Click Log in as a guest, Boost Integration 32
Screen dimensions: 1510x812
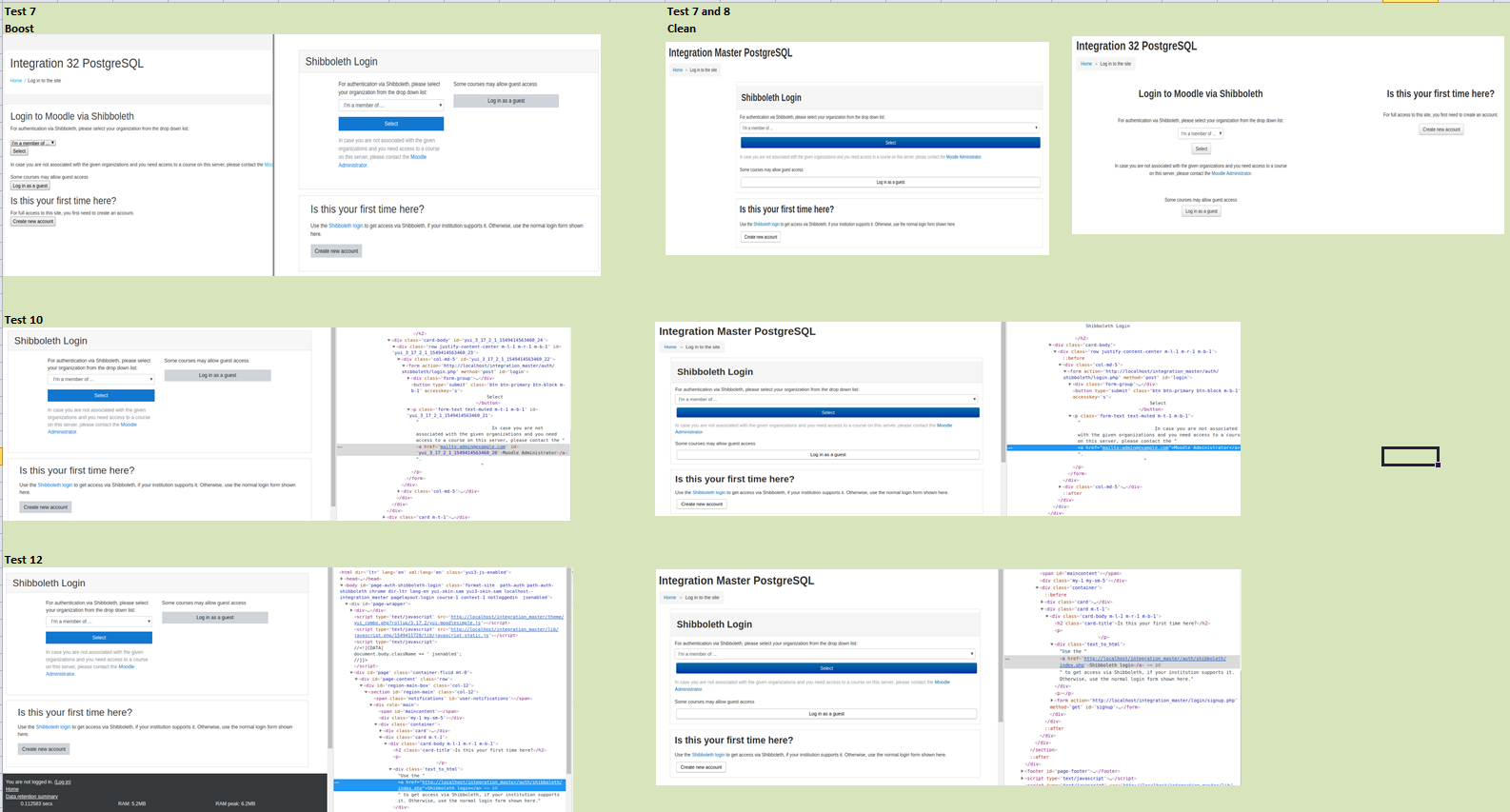30,186
